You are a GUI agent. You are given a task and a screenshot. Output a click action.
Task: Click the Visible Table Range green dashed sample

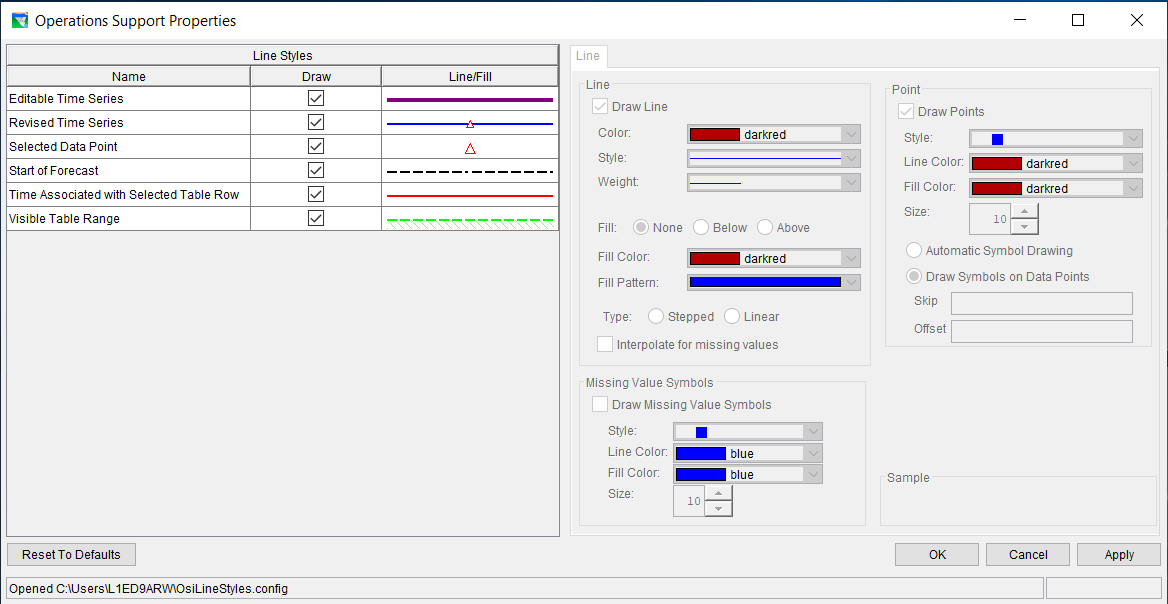(469, 219)
